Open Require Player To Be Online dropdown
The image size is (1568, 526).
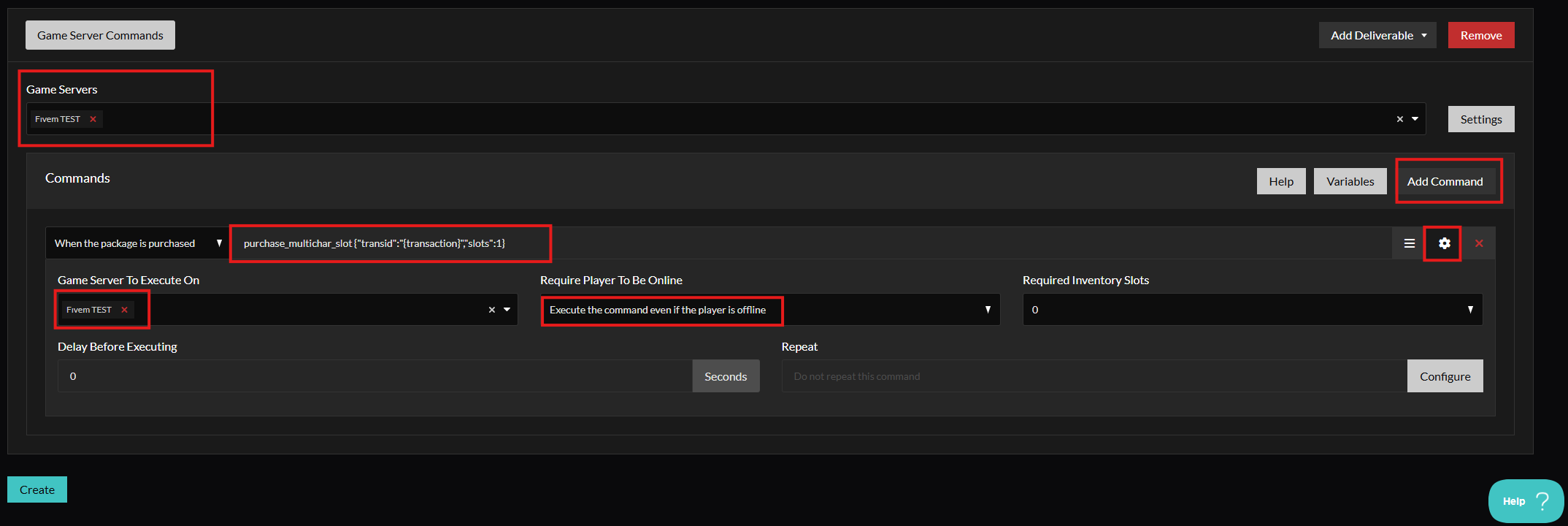[770, 310]
